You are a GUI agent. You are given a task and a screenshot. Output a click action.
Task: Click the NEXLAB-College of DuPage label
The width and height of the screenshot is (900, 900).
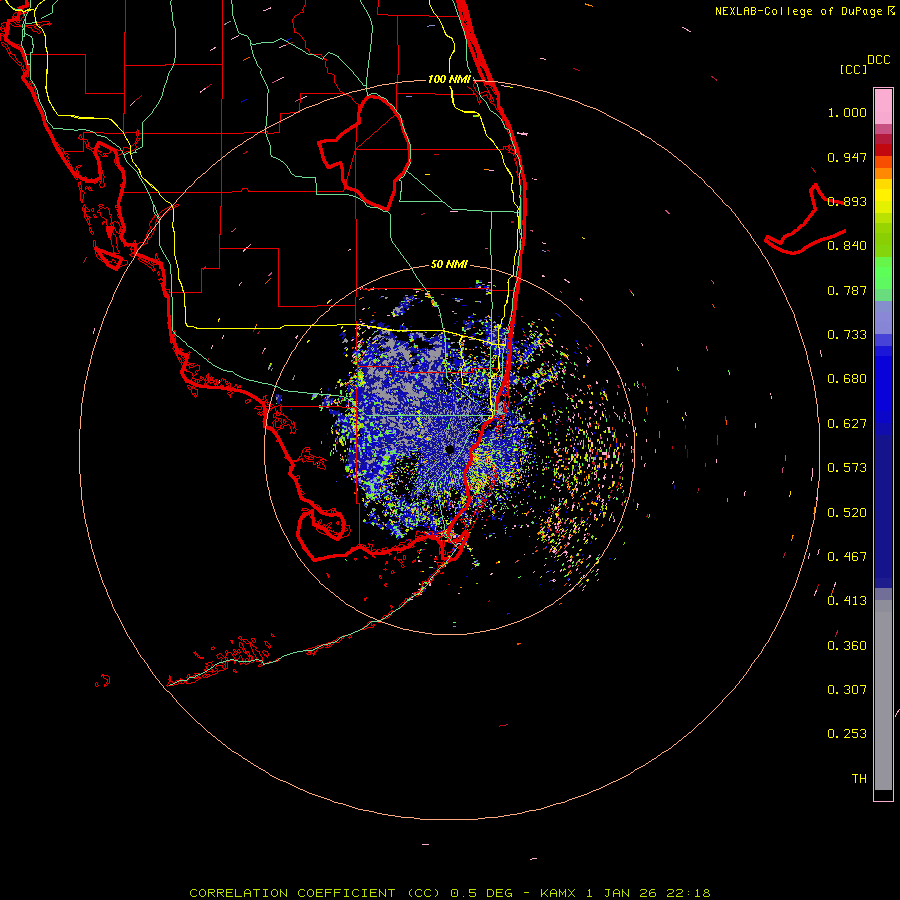[799, 11]
